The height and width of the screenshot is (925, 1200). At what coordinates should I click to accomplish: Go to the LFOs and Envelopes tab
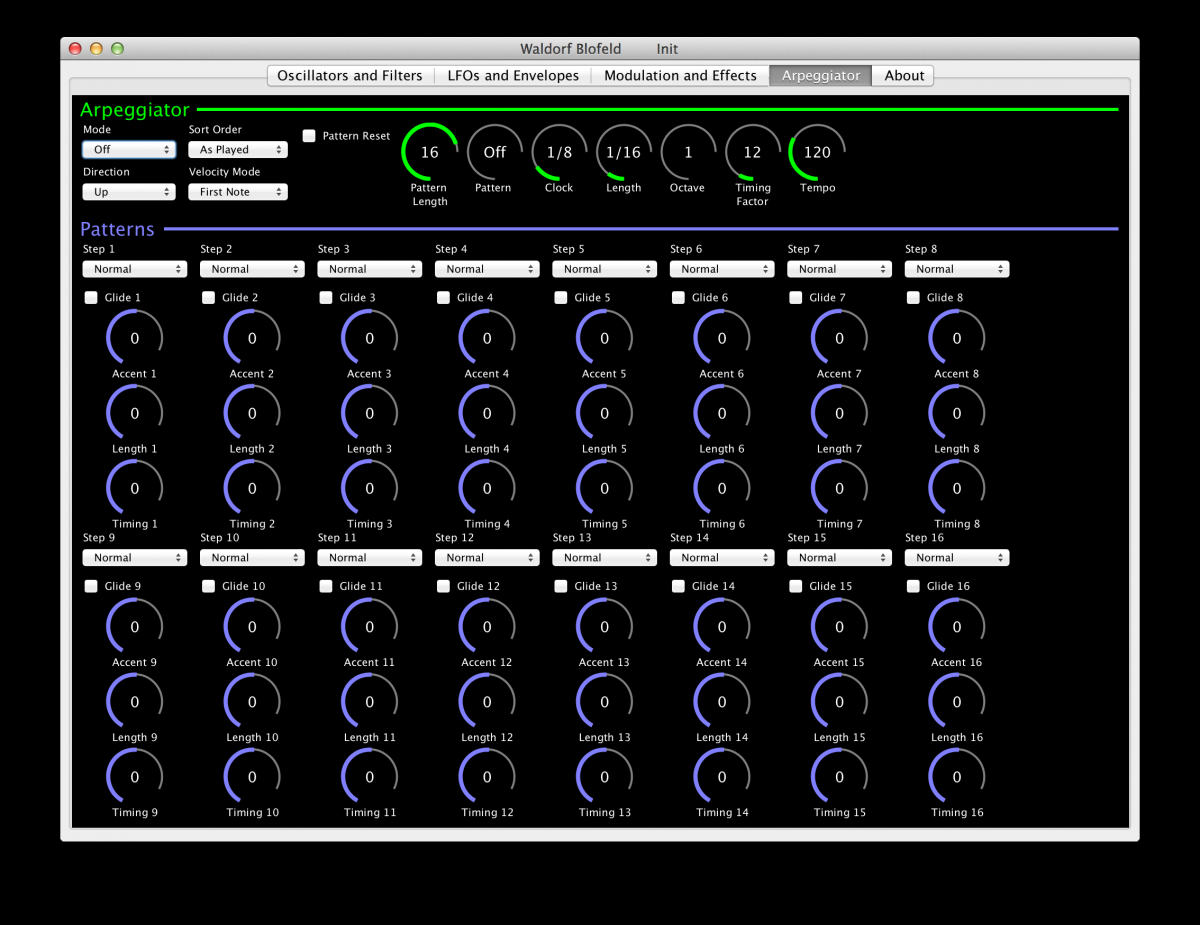(x=513, y=76)
